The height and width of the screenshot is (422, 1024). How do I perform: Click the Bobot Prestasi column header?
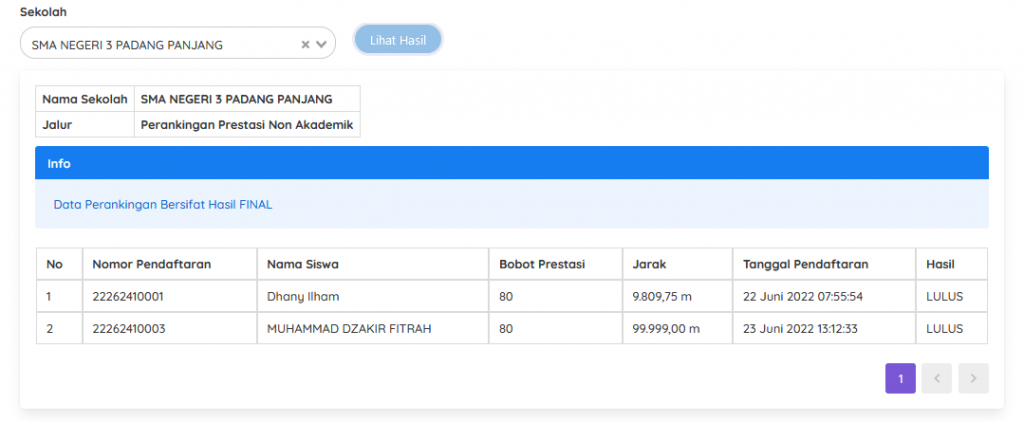(542, 264)
